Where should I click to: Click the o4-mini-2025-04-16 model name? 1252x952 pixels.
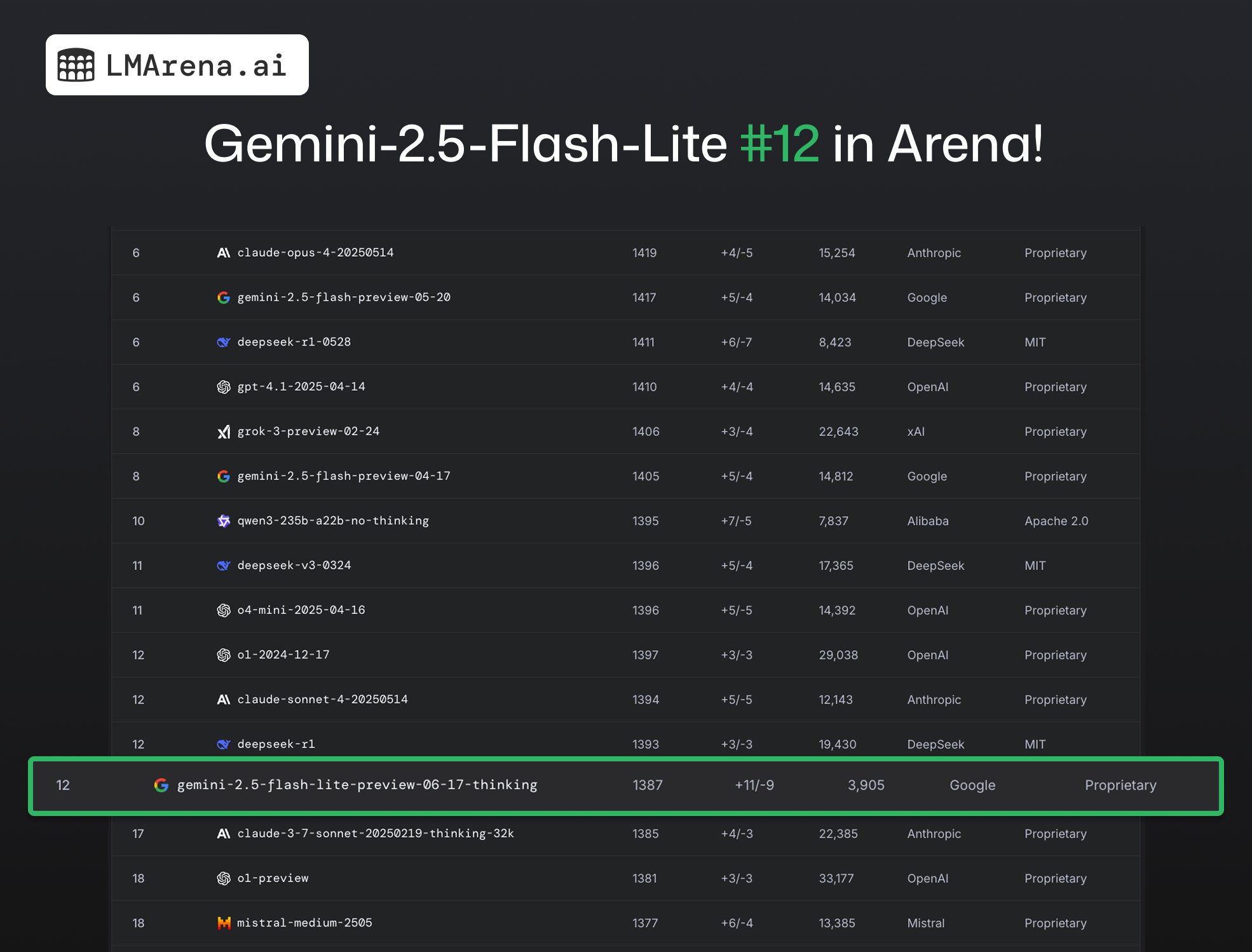click(301, 610)
